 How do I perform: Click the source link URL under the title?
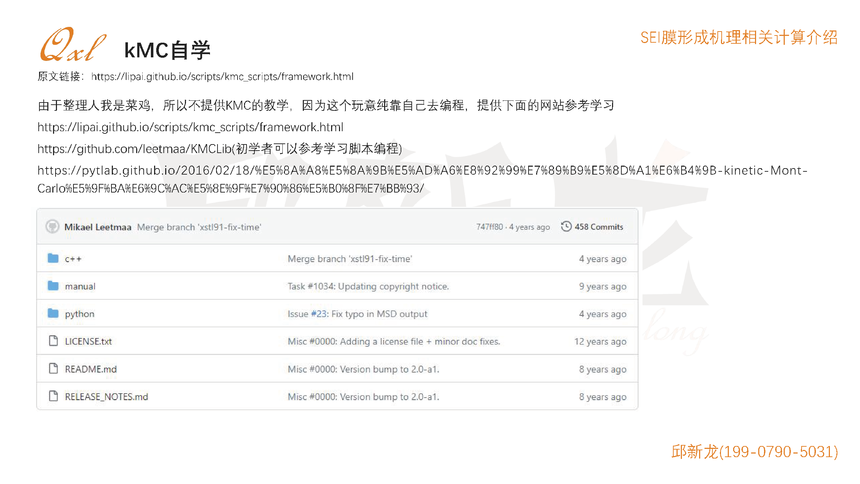pos(222,76)
